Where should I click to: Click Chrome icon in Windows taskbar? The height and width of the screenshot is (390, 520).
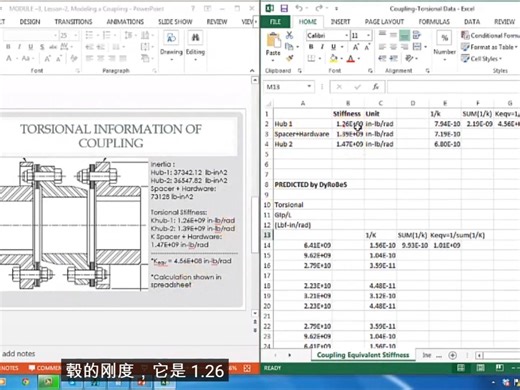point(26,382)
